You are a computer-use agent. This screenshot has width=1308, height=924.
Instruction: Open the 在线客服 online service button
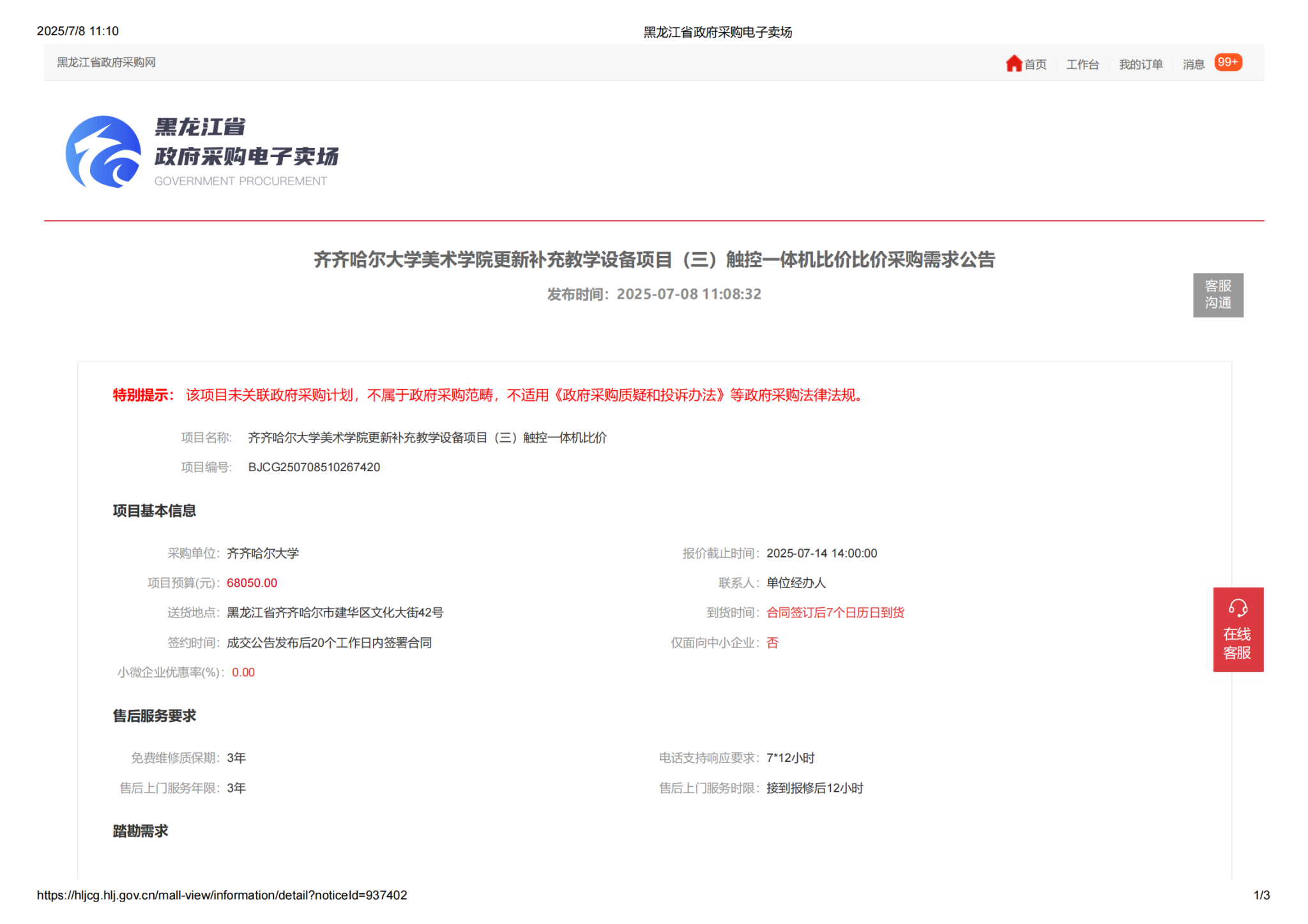1237,642
